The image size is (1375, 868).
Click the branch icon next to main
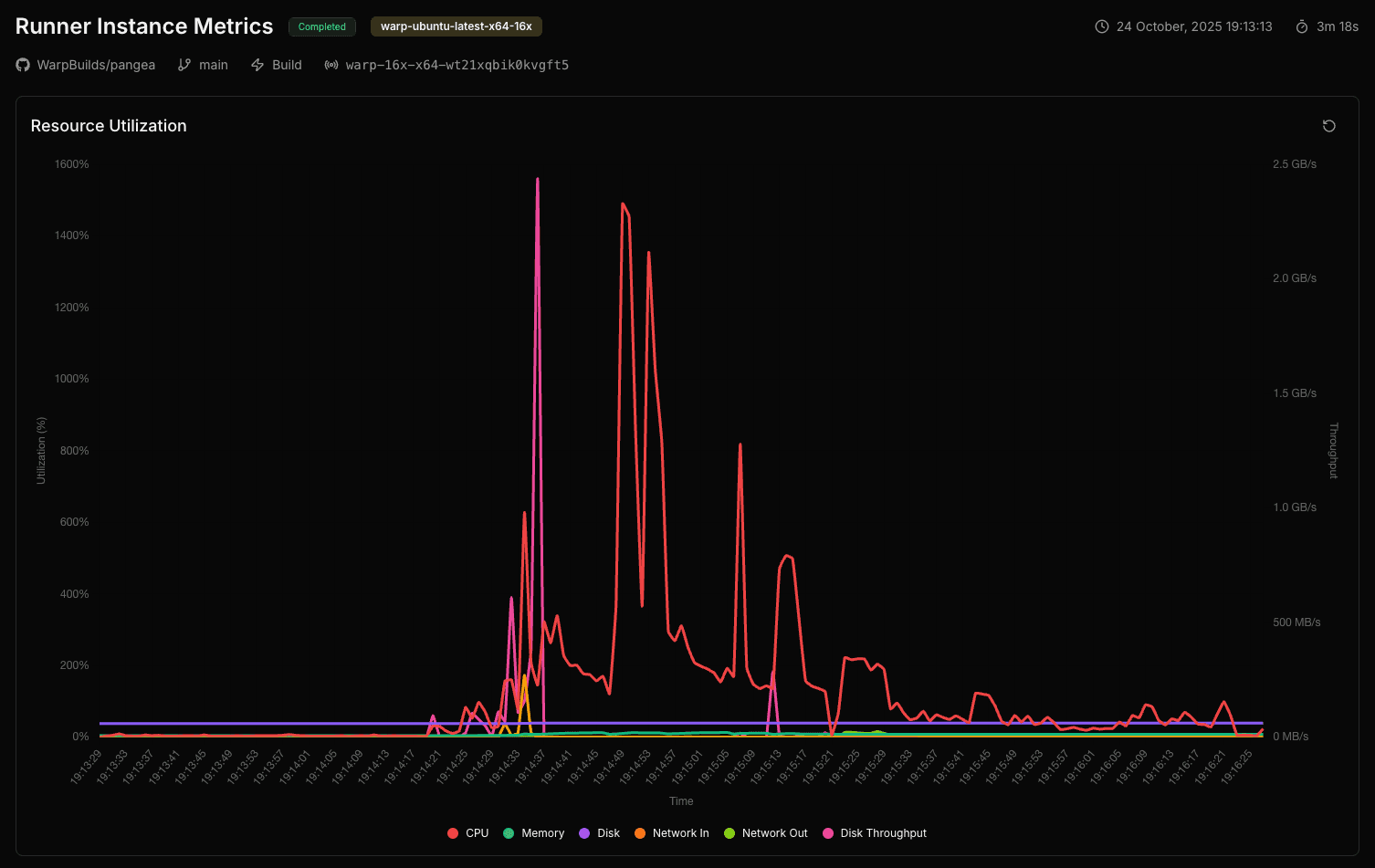click(183, 65)
